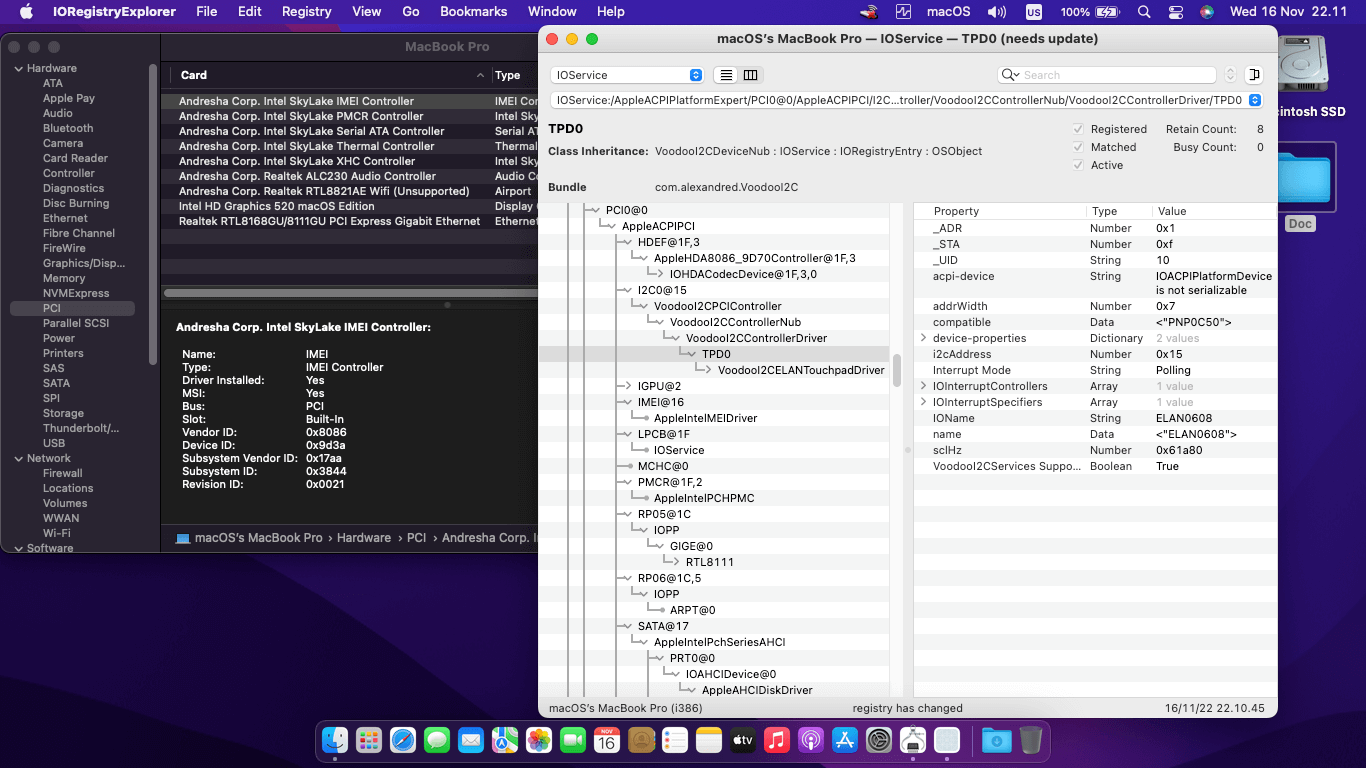Open Contacts app in the Dock

pos(641,740)
